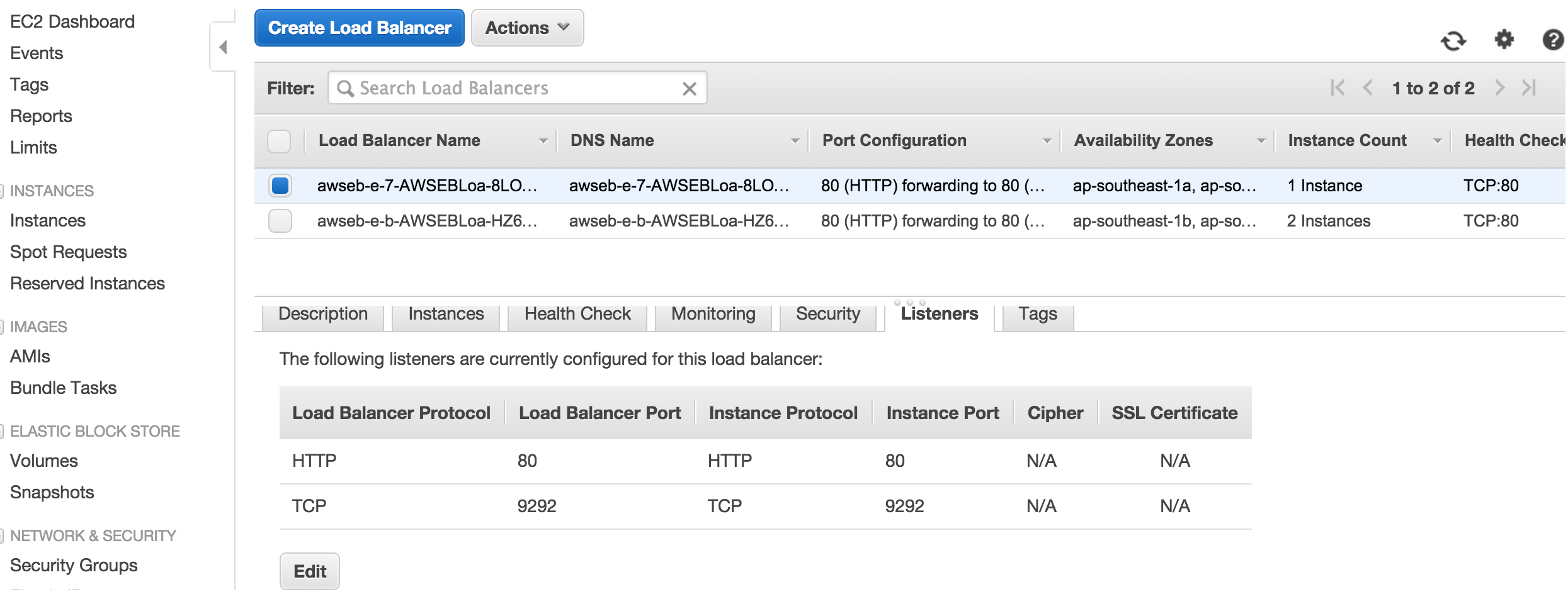The image size is (1568, 599).
Task: Open Port Configuration column sort arrow
Action: [x=1047, y=141]
